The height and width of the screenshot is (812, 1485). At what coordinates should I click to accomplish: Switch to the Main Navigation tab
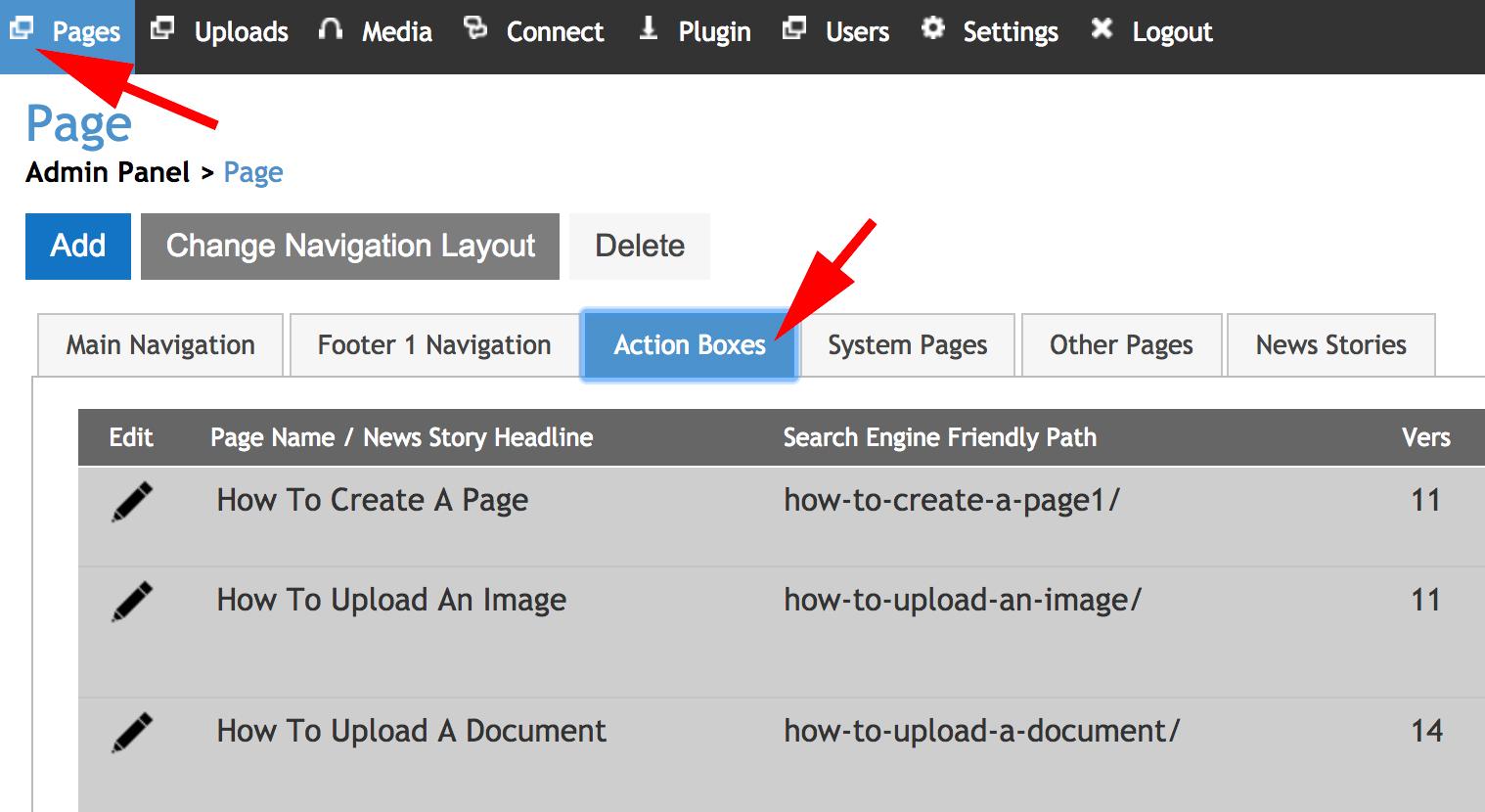click(x=160, y=345)
